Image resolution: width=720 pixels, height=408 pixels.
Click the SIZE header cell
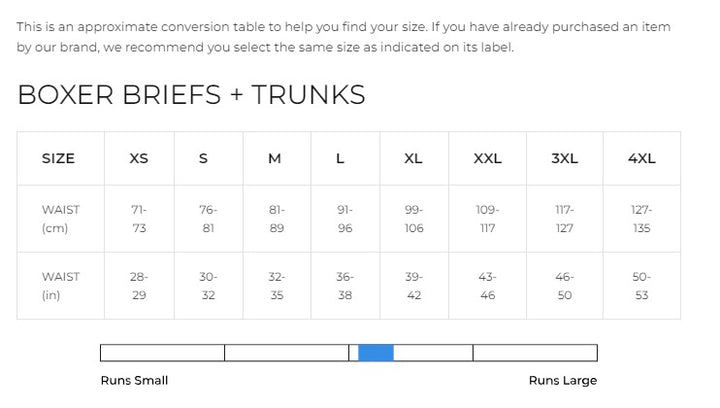pos(58,158)
